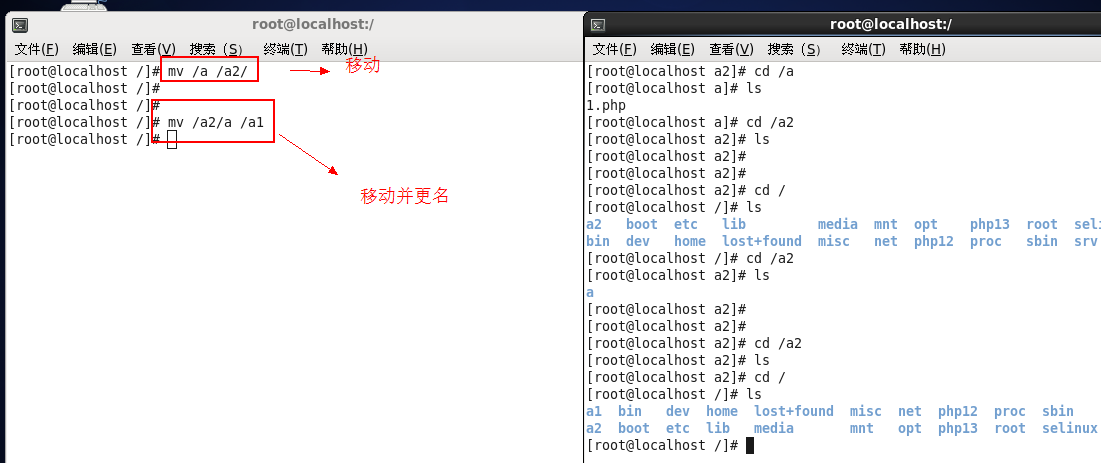Open 编辑(E) menu in right terminal
Viewport: 1101px width, 463px height.
[x=672, y=49]
